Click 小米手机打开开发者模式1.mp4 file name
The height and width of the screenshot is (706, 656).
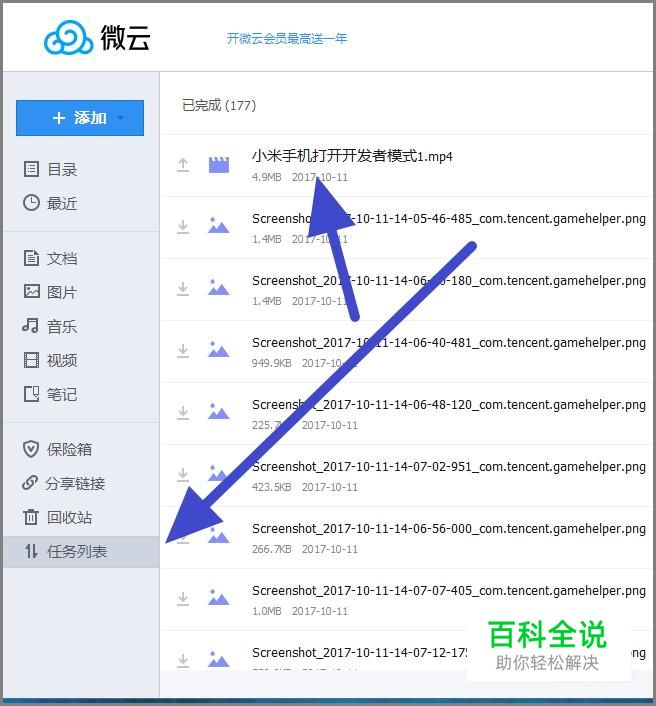point(352,156)
